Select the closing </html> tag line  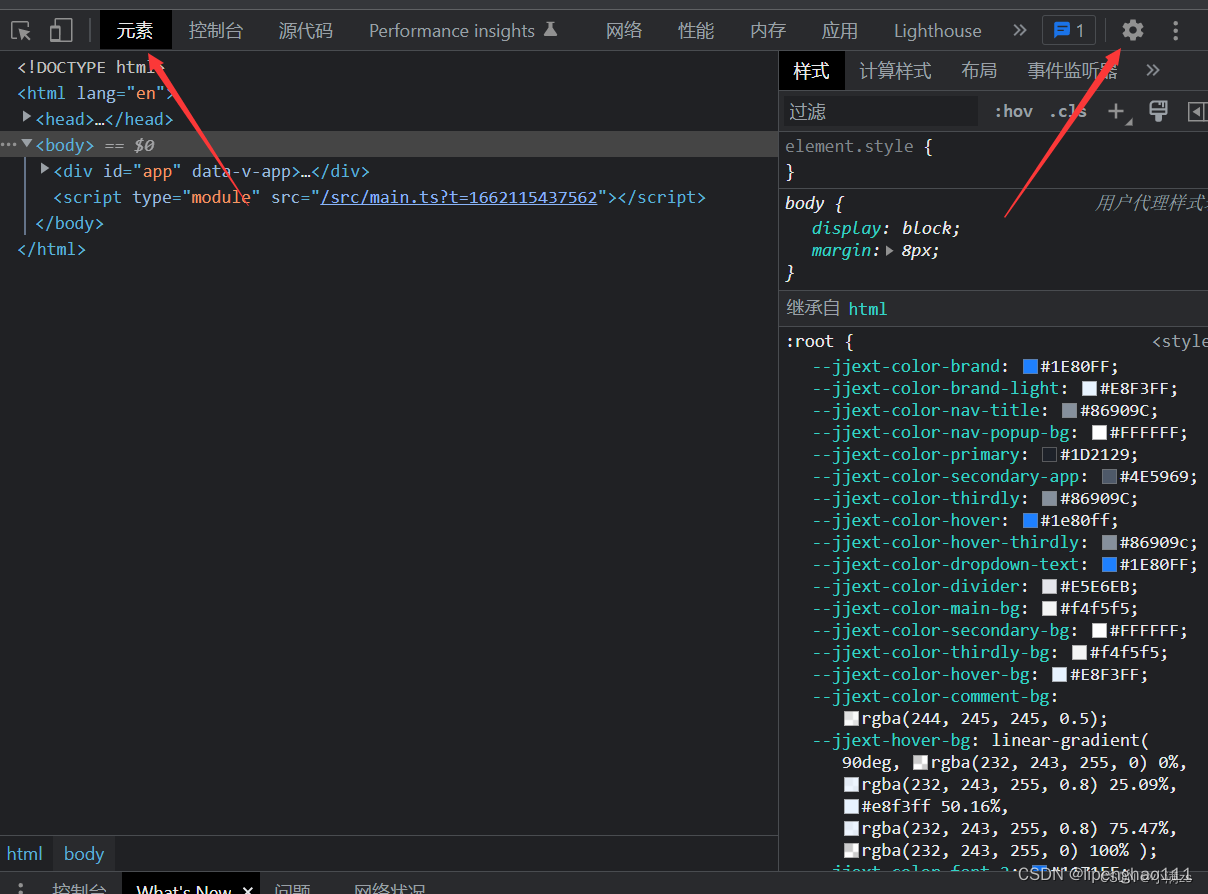[51, 249]
